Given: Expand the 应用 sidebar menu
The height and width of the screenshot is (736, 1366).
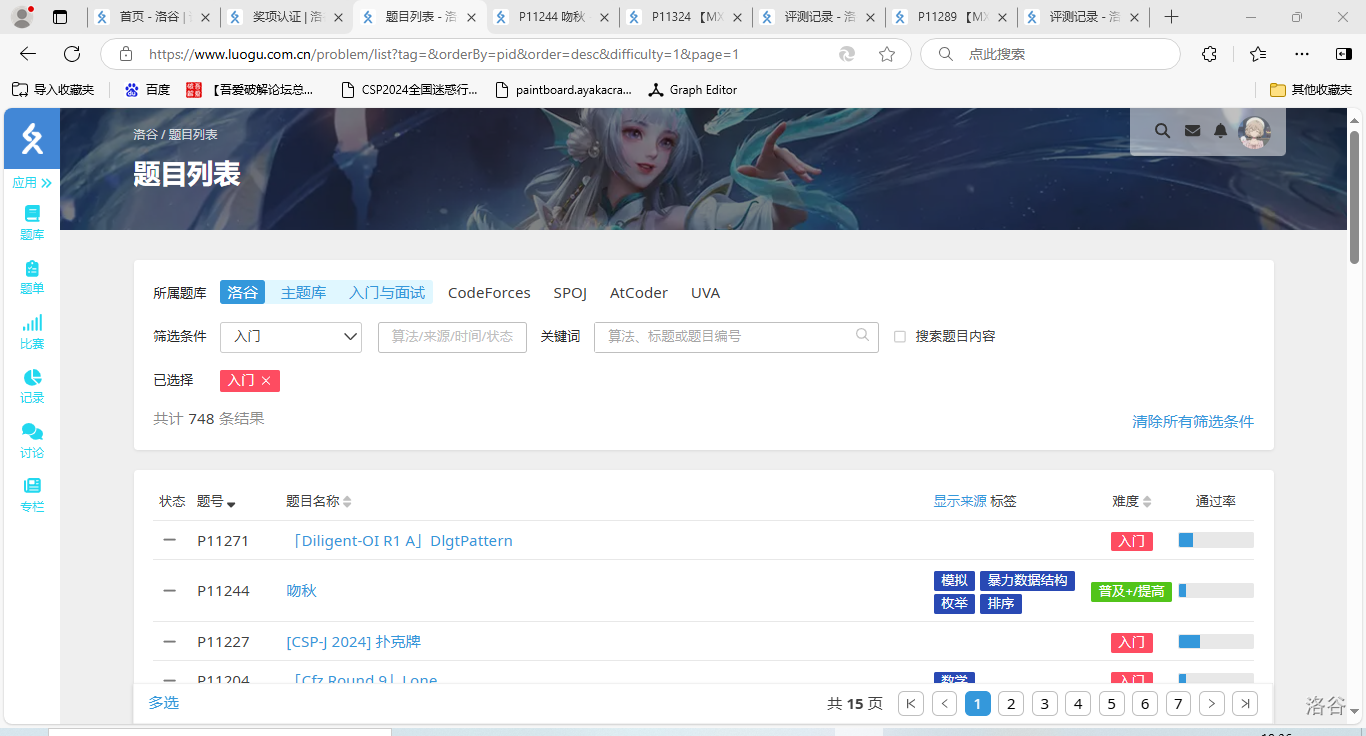Looking at the screenshot, I should [32, 183].
